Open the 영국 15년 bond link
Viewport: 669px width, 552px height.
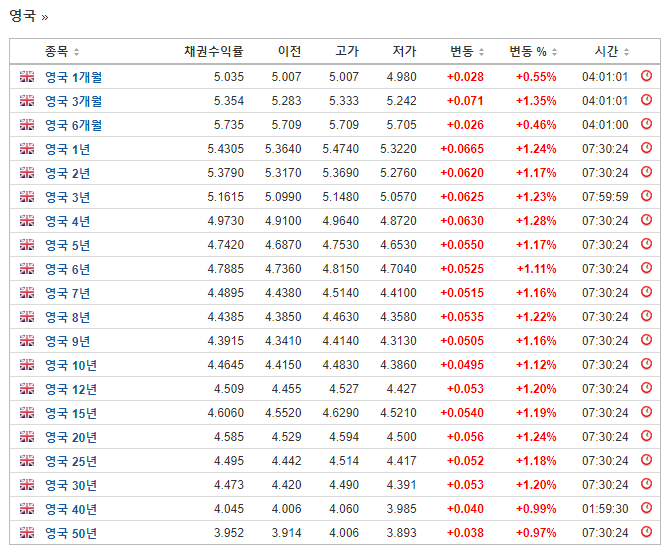pyautogui.click(x=71, y=413)
